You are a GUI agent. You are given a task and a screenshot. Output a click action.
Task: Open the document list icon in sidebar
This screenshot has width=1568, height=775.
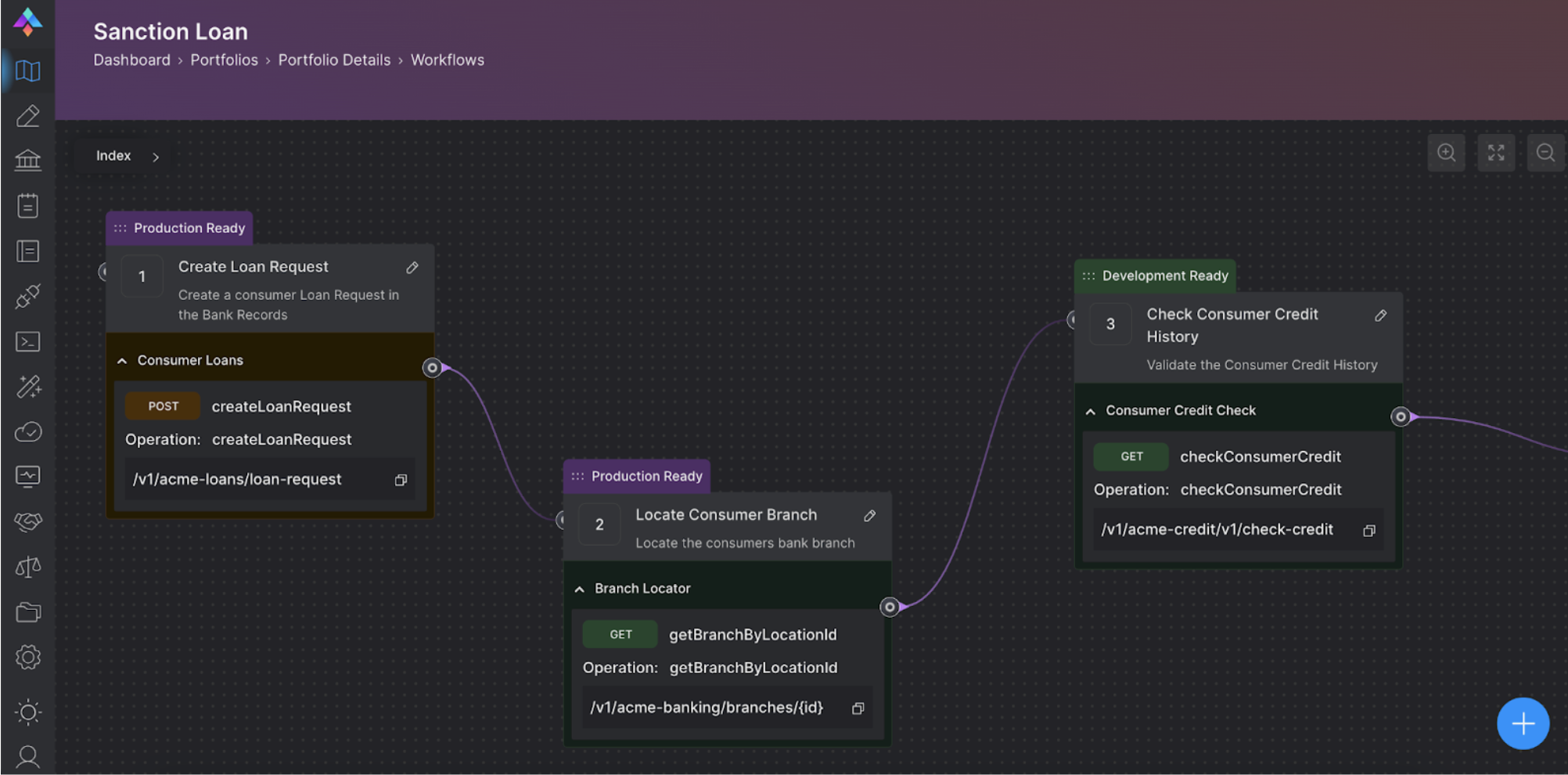pyautogui.click(x=28, y=251)
